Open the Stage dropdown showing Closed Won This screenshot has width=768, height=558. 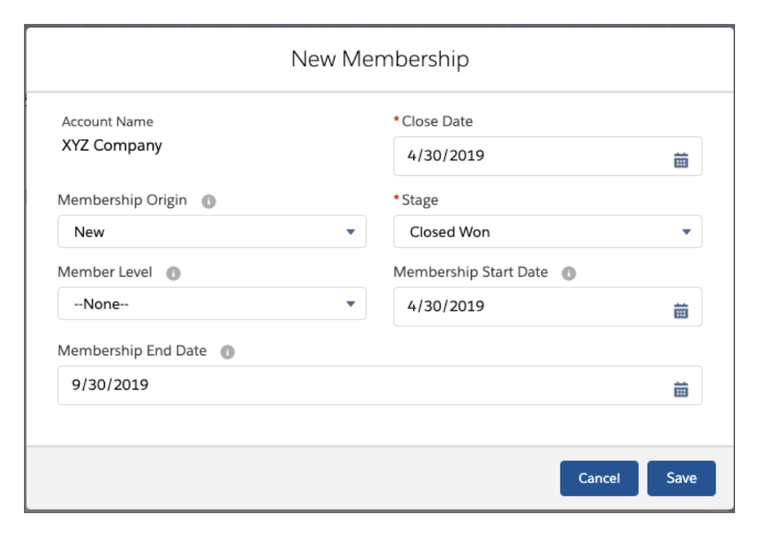(548, 231)
